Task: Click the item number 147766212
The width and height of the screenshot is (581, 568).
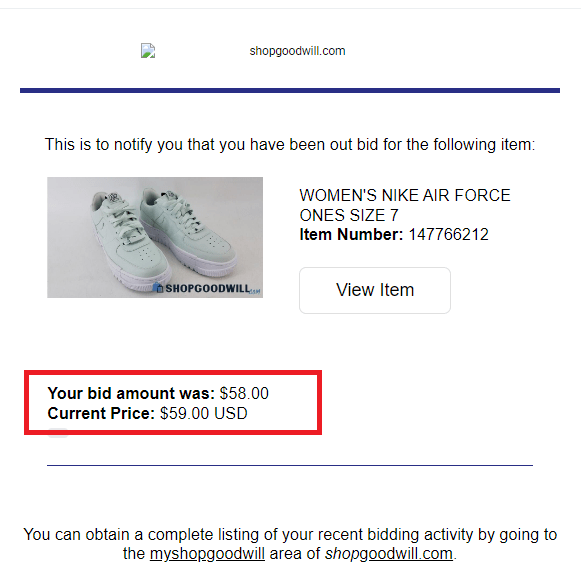Action: 448,235
